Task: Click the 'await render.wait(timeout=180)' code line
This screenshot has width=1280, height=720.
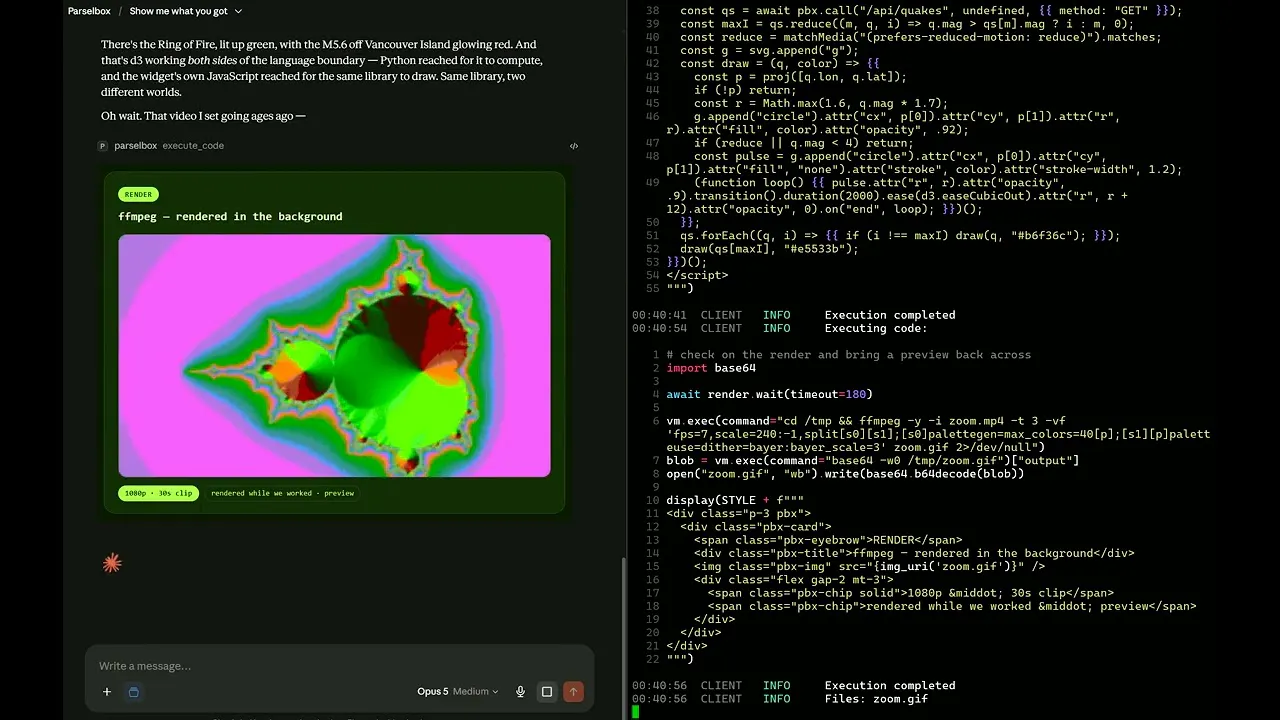Action: tap(770, 394)
